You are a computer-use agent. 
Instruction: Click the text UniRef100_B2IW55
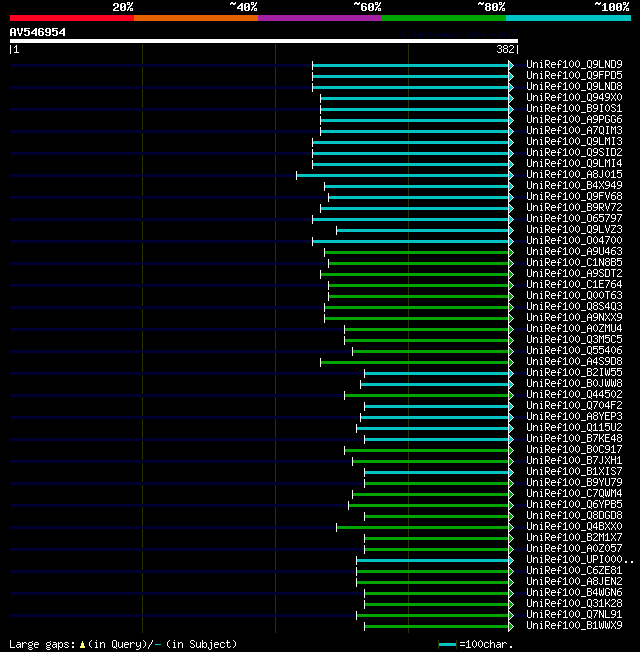pos(574,373)
